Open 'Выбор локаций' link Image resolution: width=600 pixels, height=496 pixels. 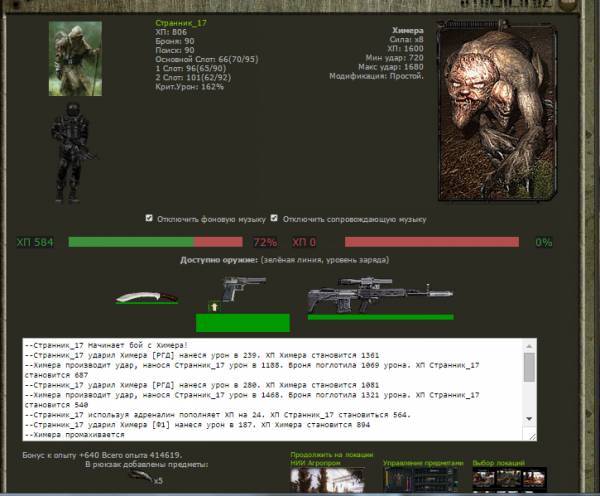click(x=496, y=463)
